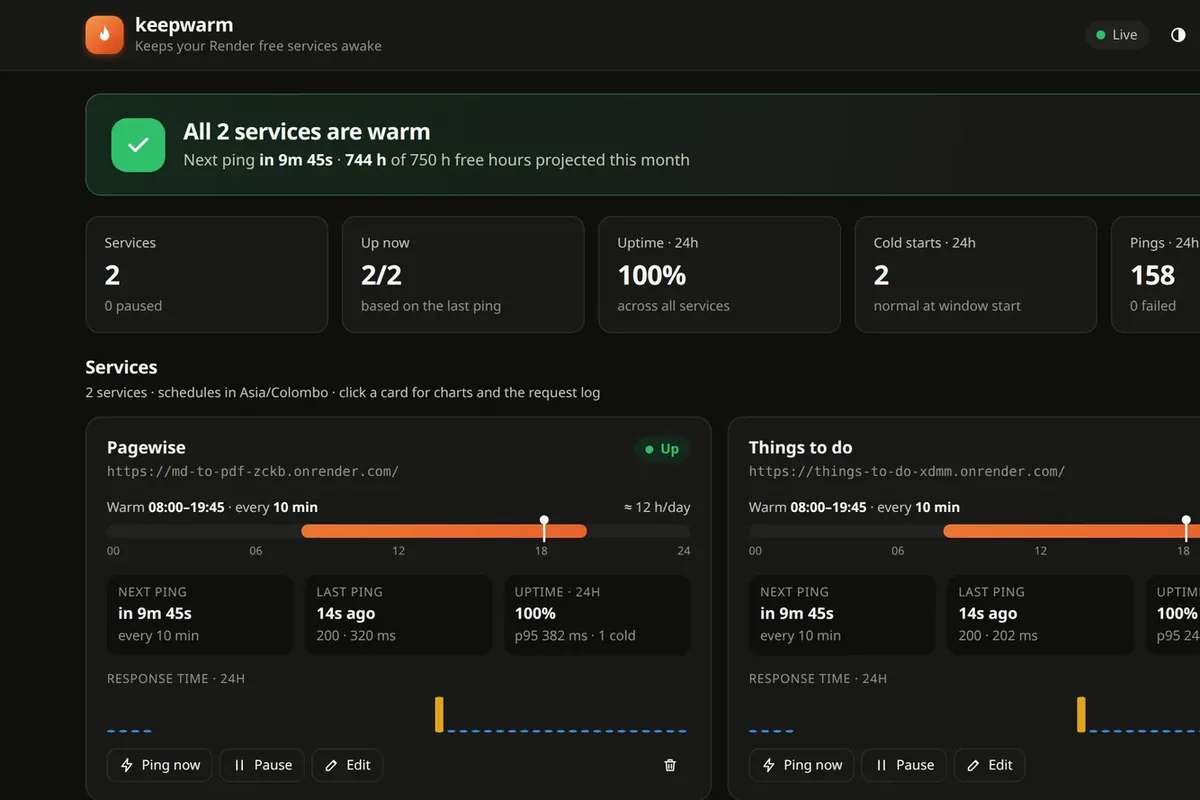
Task: Select the Uptime 24h 100% summary card
Action: point(719,275)
